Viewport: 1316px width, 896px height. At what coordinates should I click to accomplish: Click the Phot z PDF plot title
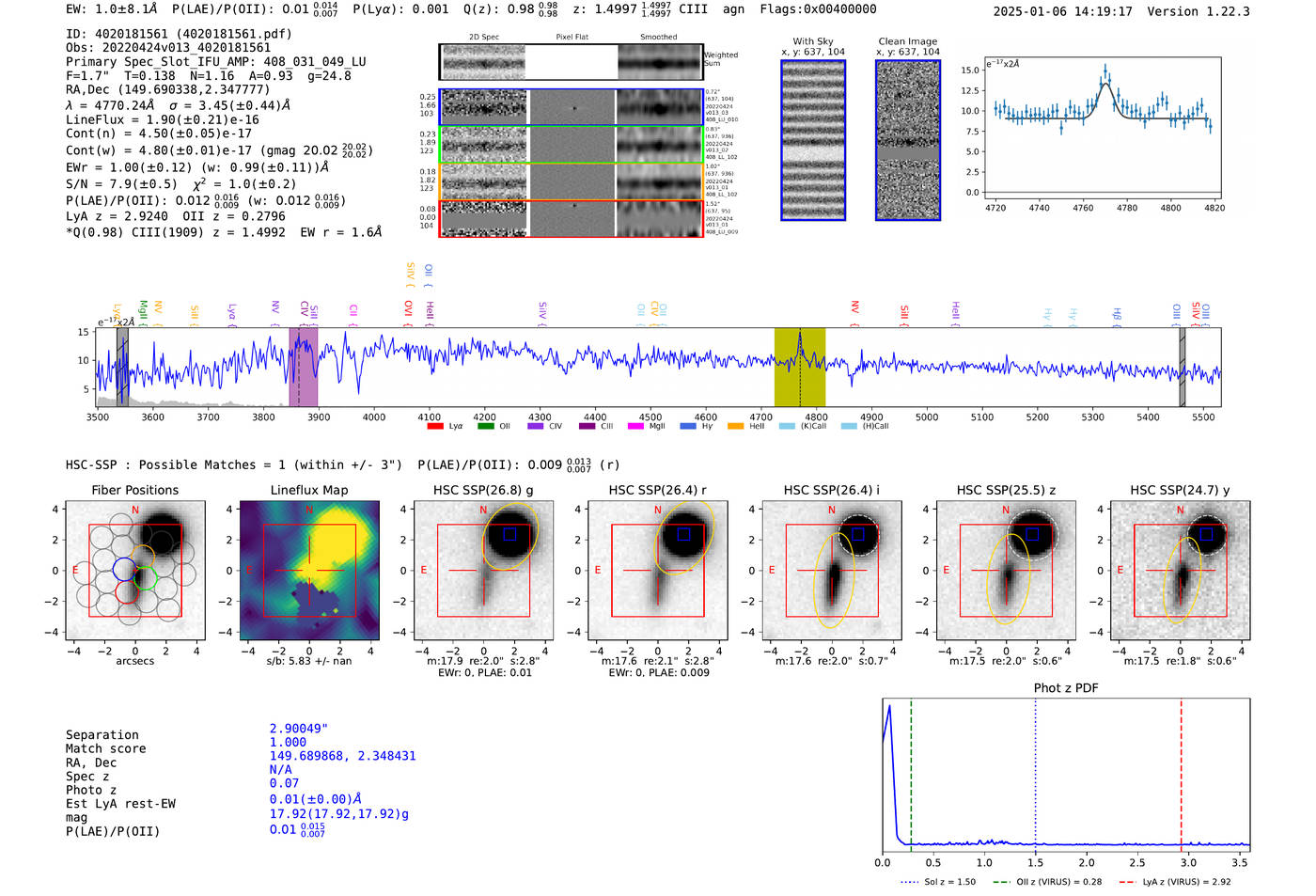1066,688
